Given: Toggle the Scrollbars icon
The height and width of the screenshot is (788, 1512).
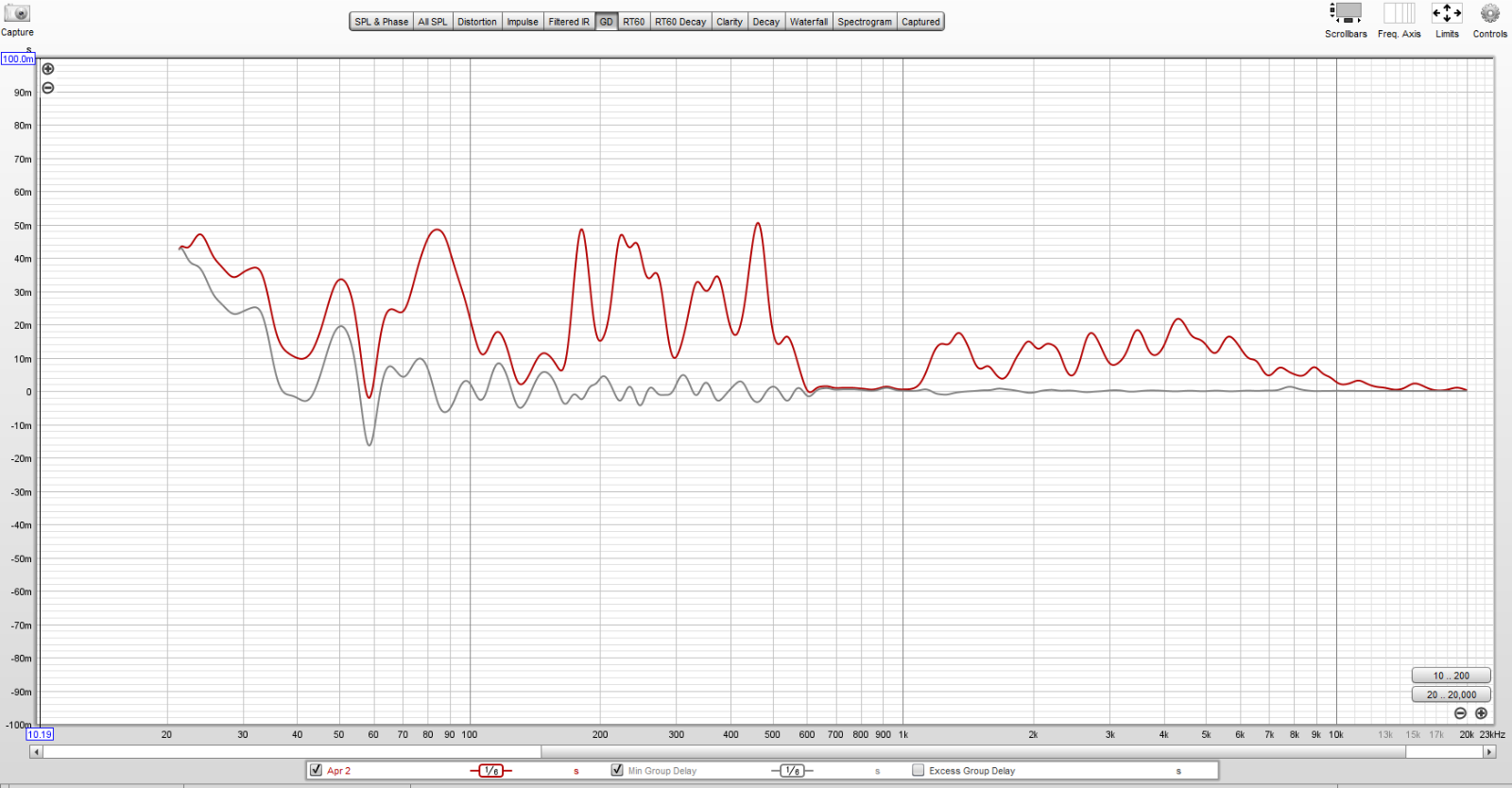Looking at the screenshot, I should [x=1345, y=13].
